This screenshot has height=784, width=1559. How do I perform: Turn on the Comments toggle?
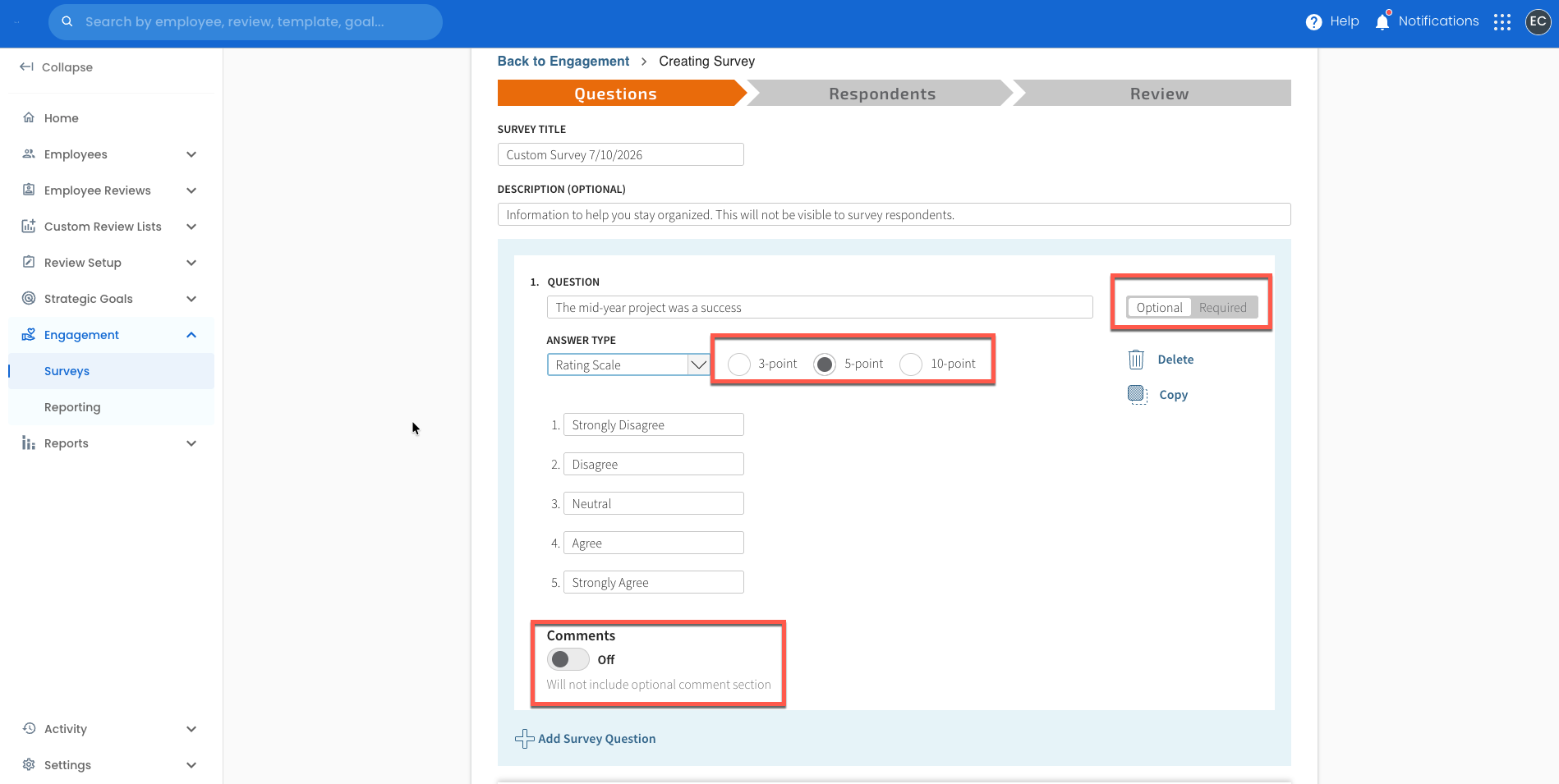coord(568,659)
